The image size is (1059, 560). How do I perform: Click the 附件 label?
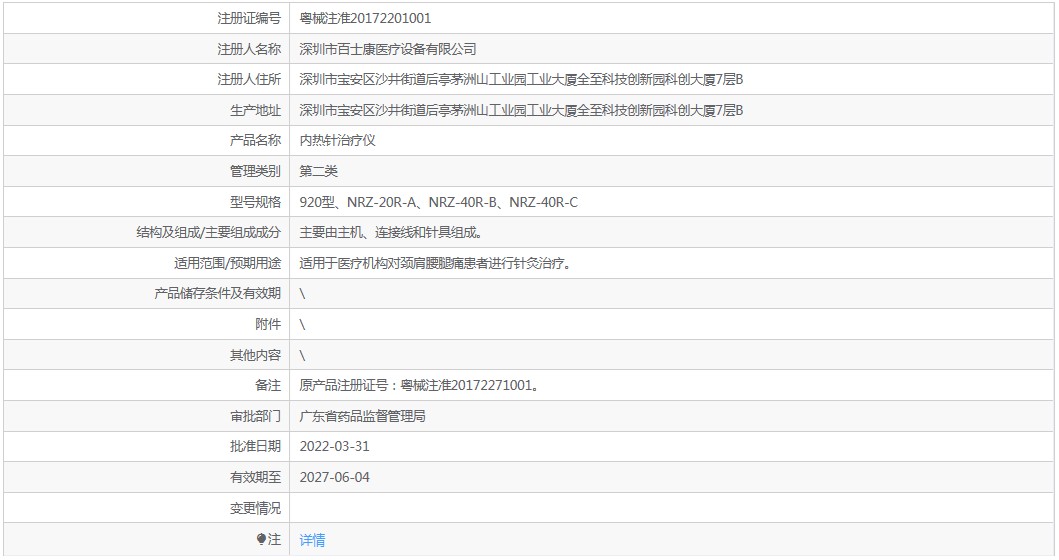267,324
